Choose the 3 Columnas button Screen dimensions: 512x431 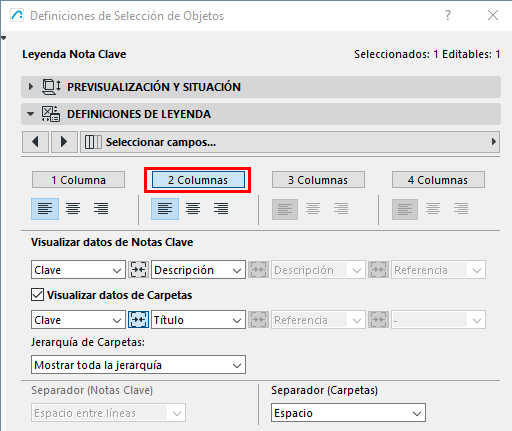[318, 180]
